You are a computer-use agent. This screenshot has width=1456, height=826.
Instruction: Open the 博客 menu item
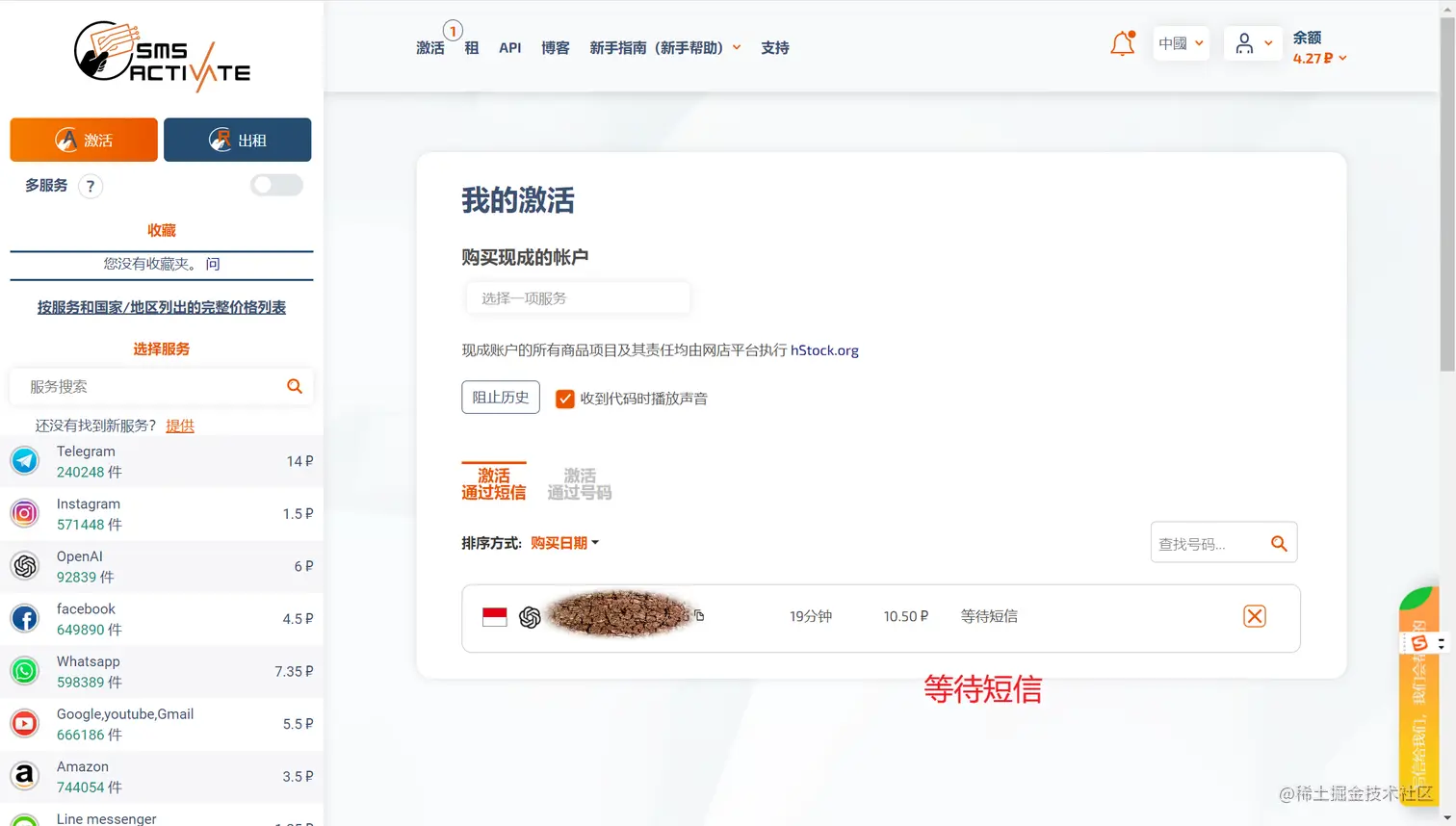(556, 47)
